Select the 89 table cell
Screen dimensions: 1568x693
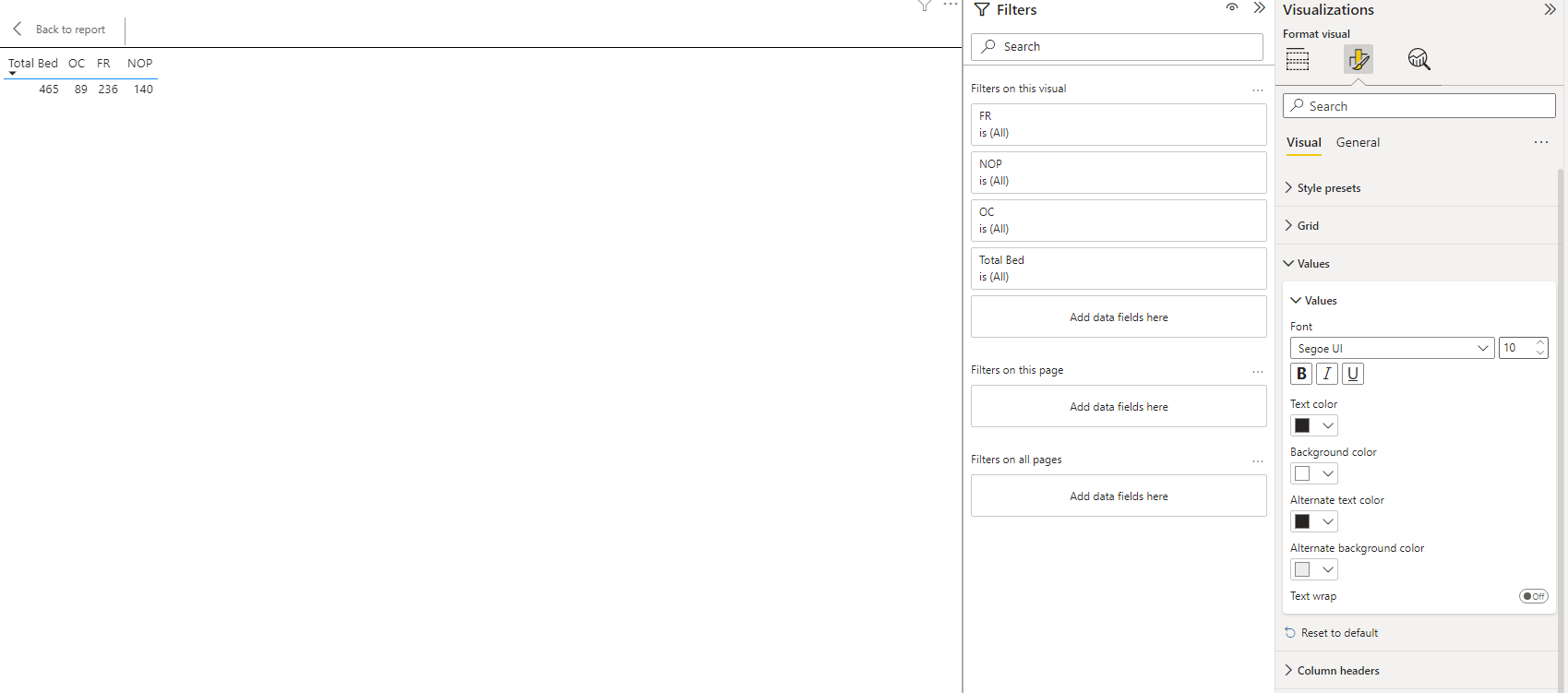coord(81,90)
